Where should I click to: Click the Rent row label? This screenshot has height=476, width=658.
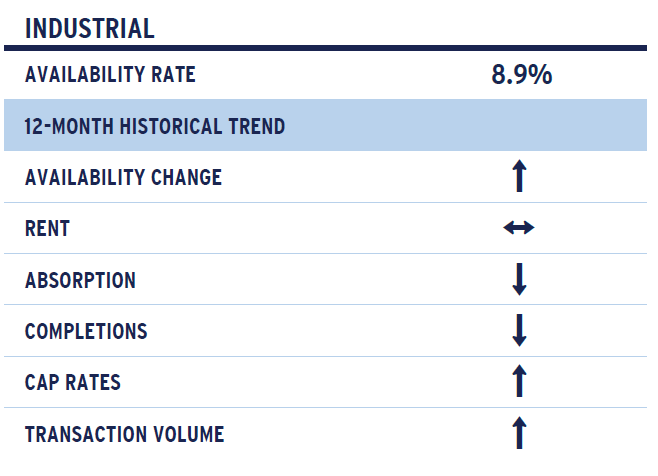(x=47, y=229)
